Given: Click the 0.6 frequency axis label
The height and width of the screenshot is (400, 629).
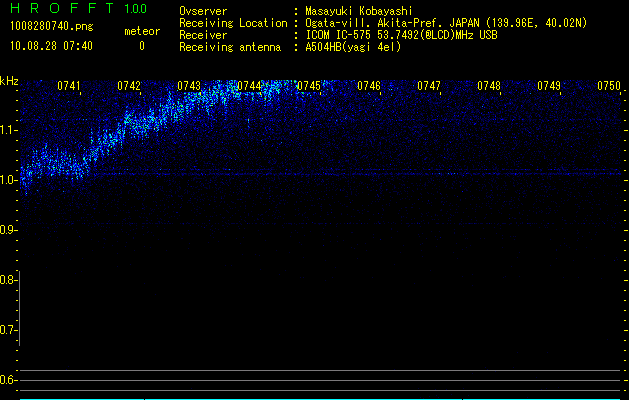Looking at the screenshot, I should point(8,380).
